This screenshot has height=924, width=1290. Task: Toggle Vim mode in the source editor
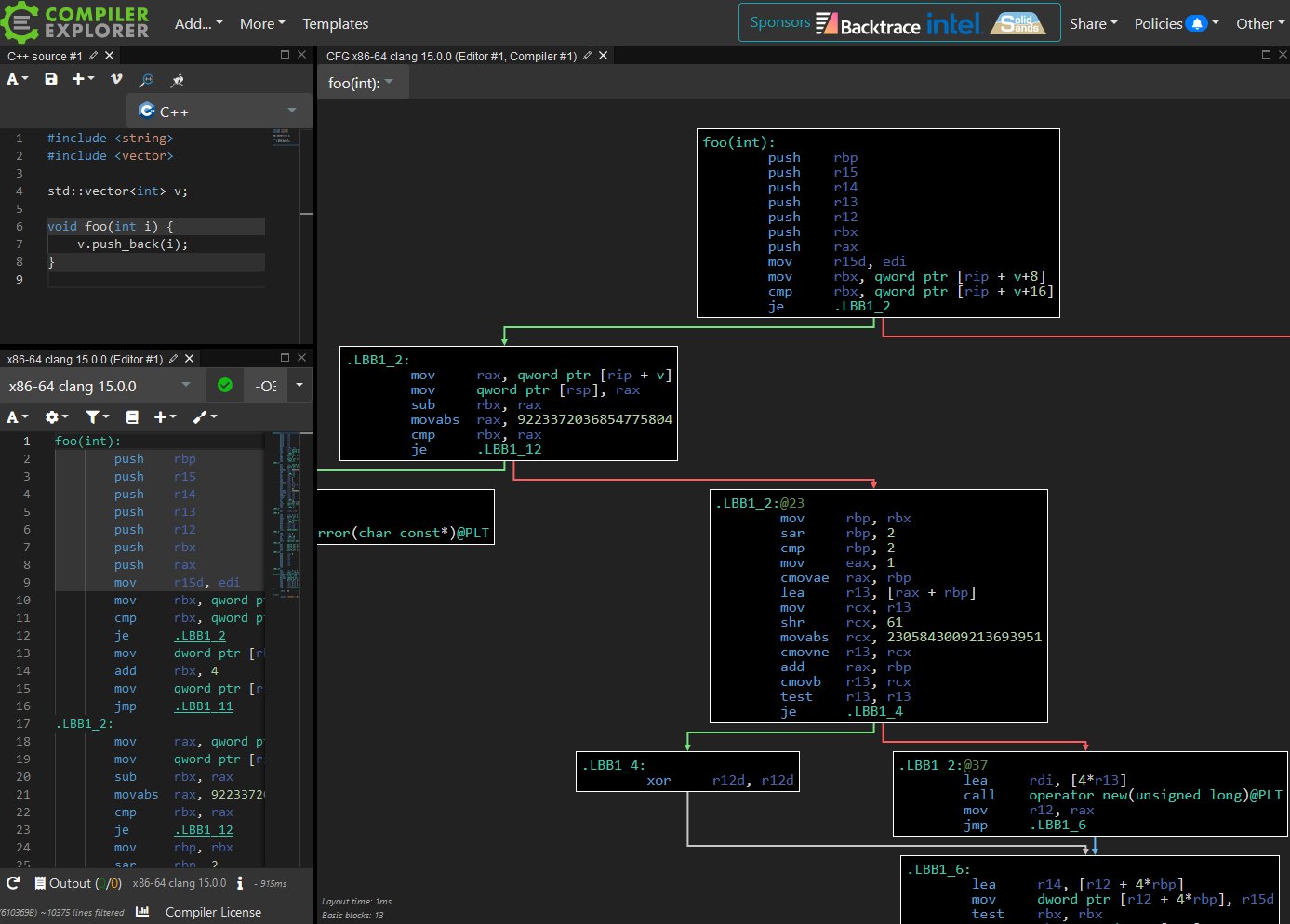[x=116, y=79]
